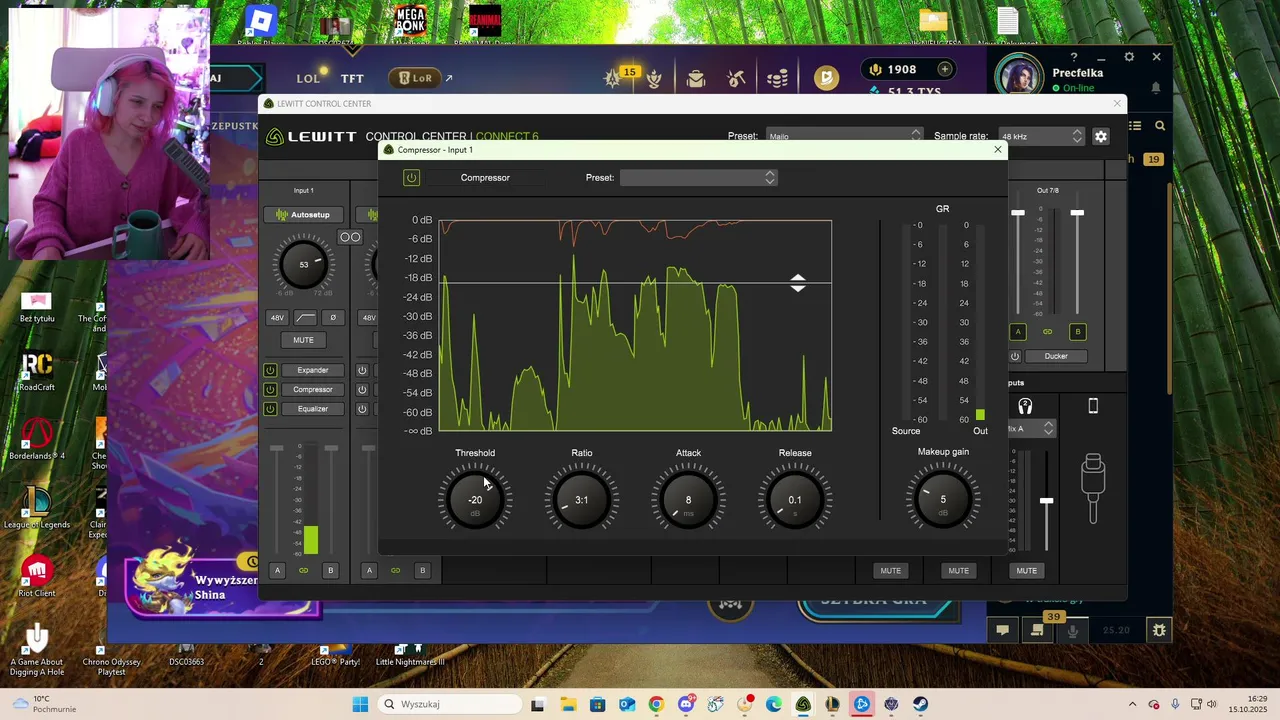Image resolution: width=1280 pixels, height=720 pixels.
Task: Click the Release knob
Action: pos(794,499)
